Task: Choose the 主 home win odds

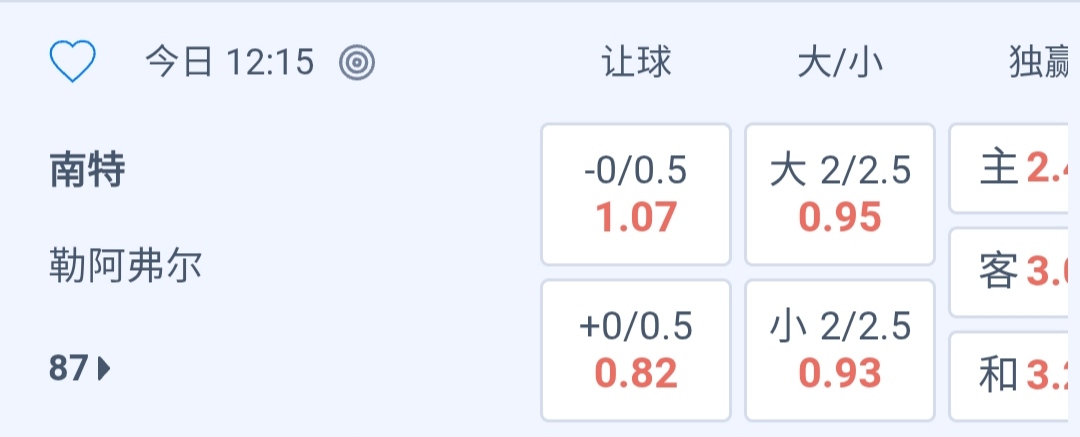Action: point(1015,169)
